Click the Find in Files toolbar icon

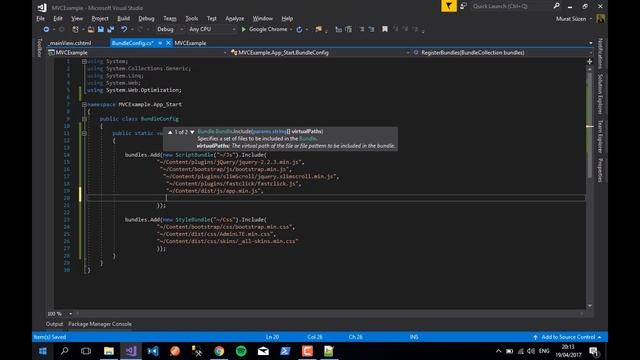pos(318,29)
